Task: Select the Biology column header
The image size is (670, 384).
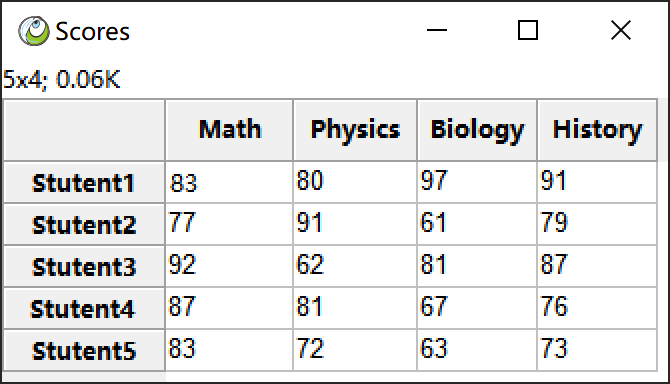Action: pyautogui.click(x=477, y=130)
